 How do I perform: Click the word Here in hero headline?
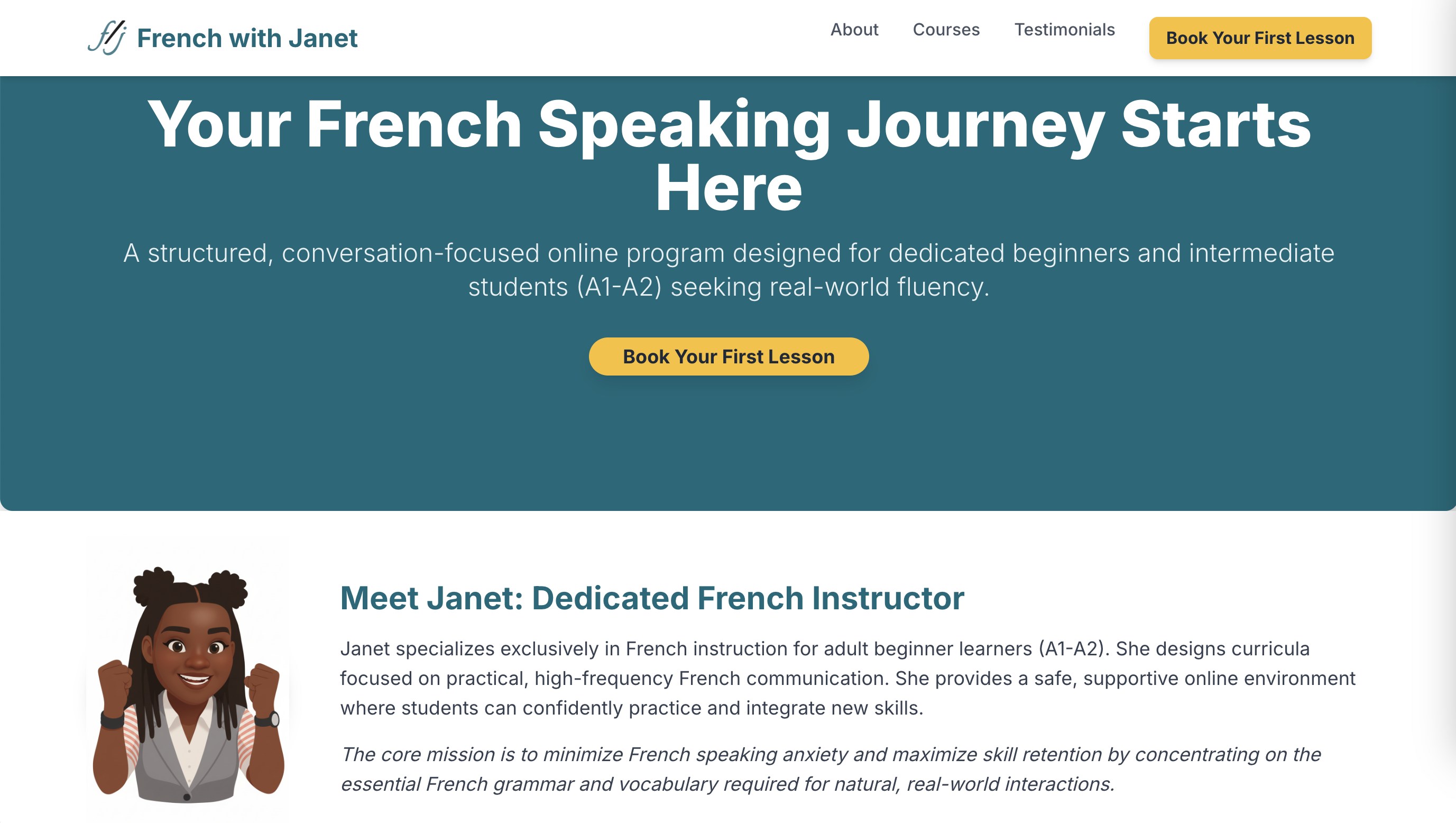pyautogui.click(x=729, y=188)
